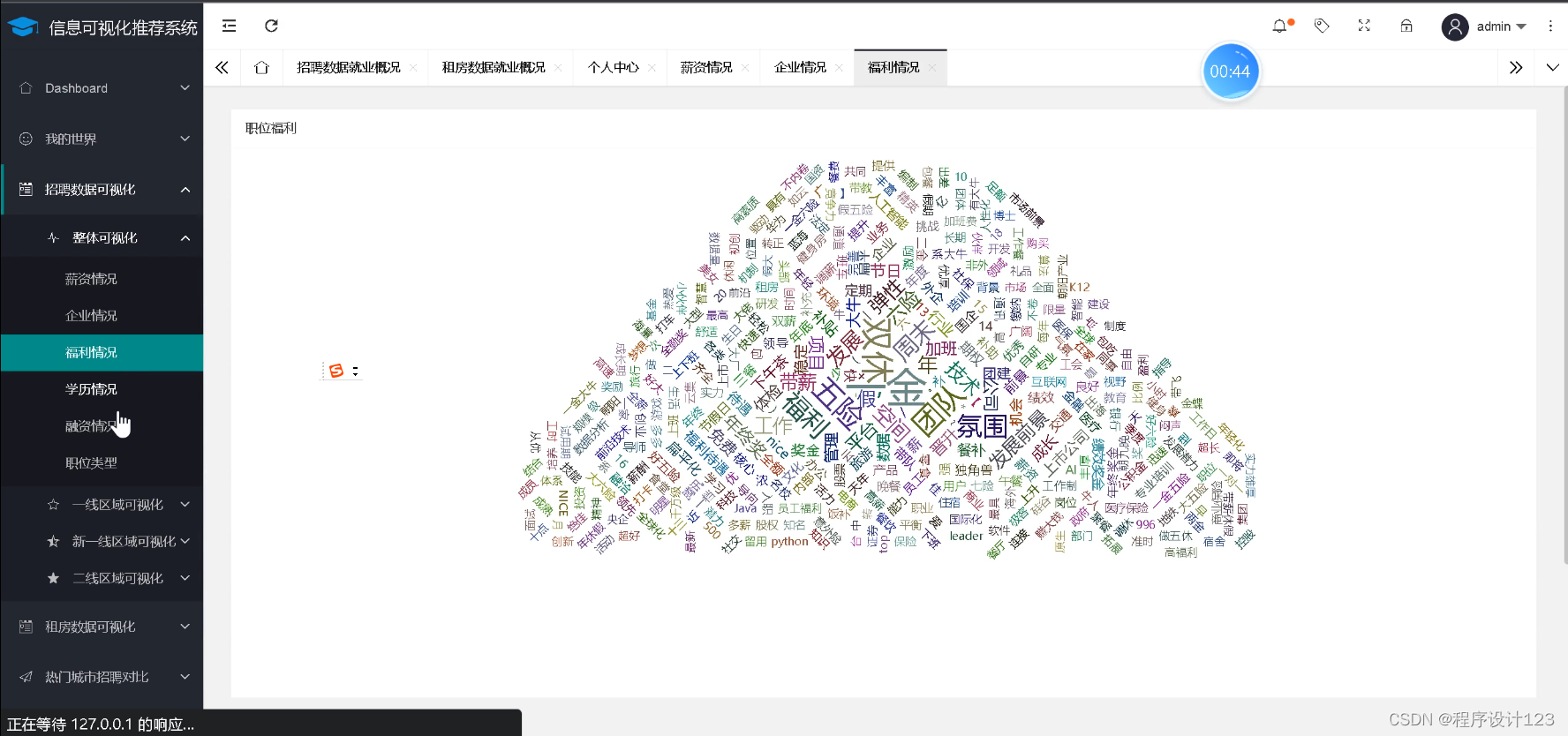Collapse the 整体可视化 submenu
1568x736 pixels.
click(x=185, y=238)
